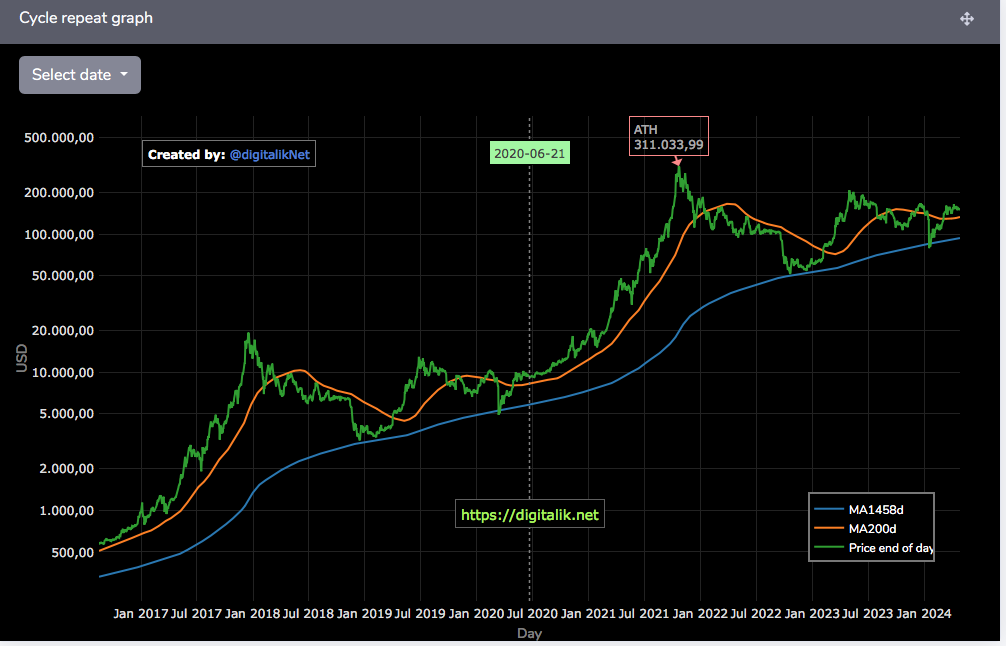Click the dropdown caret on Select date

[124, 74]
